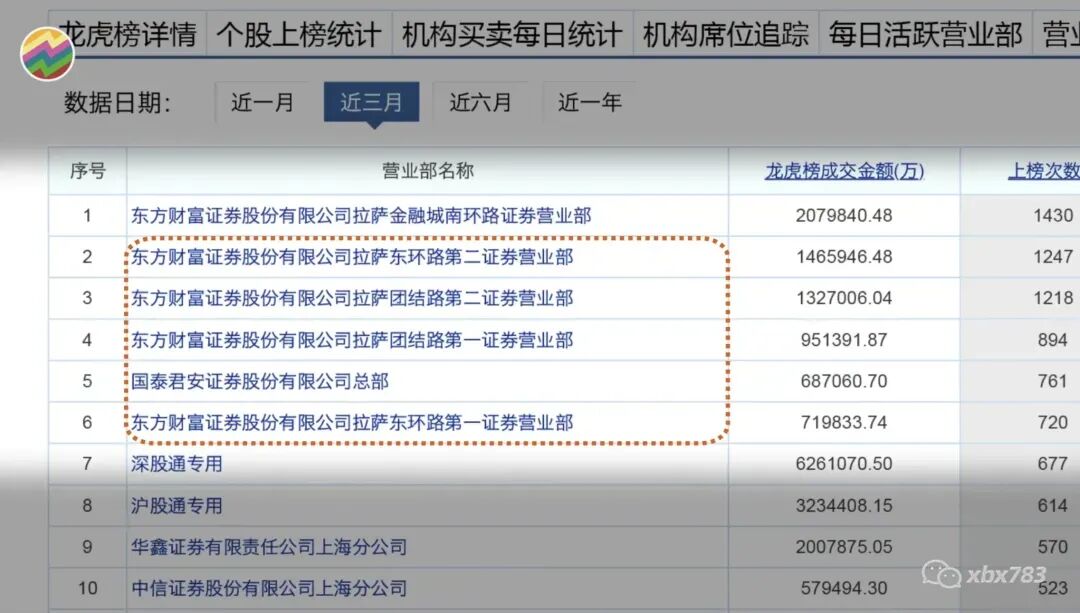Screen dimensions: 1080x613
Task: Open the 深股通专用 link
Action: (x=177, y=464)
